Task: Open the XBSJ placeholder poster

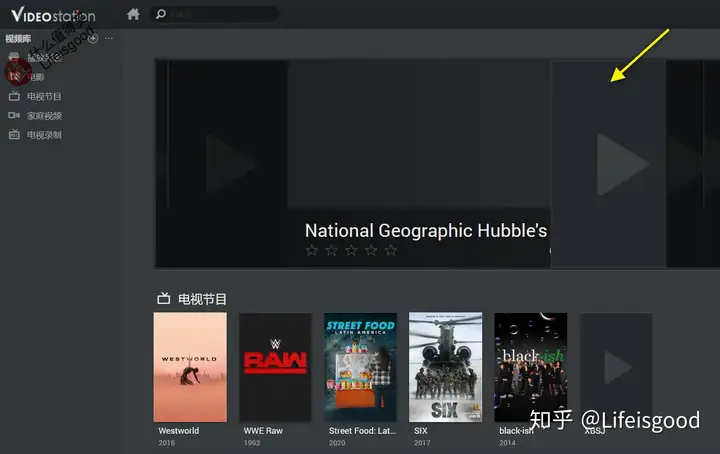Action: (616, 367)
